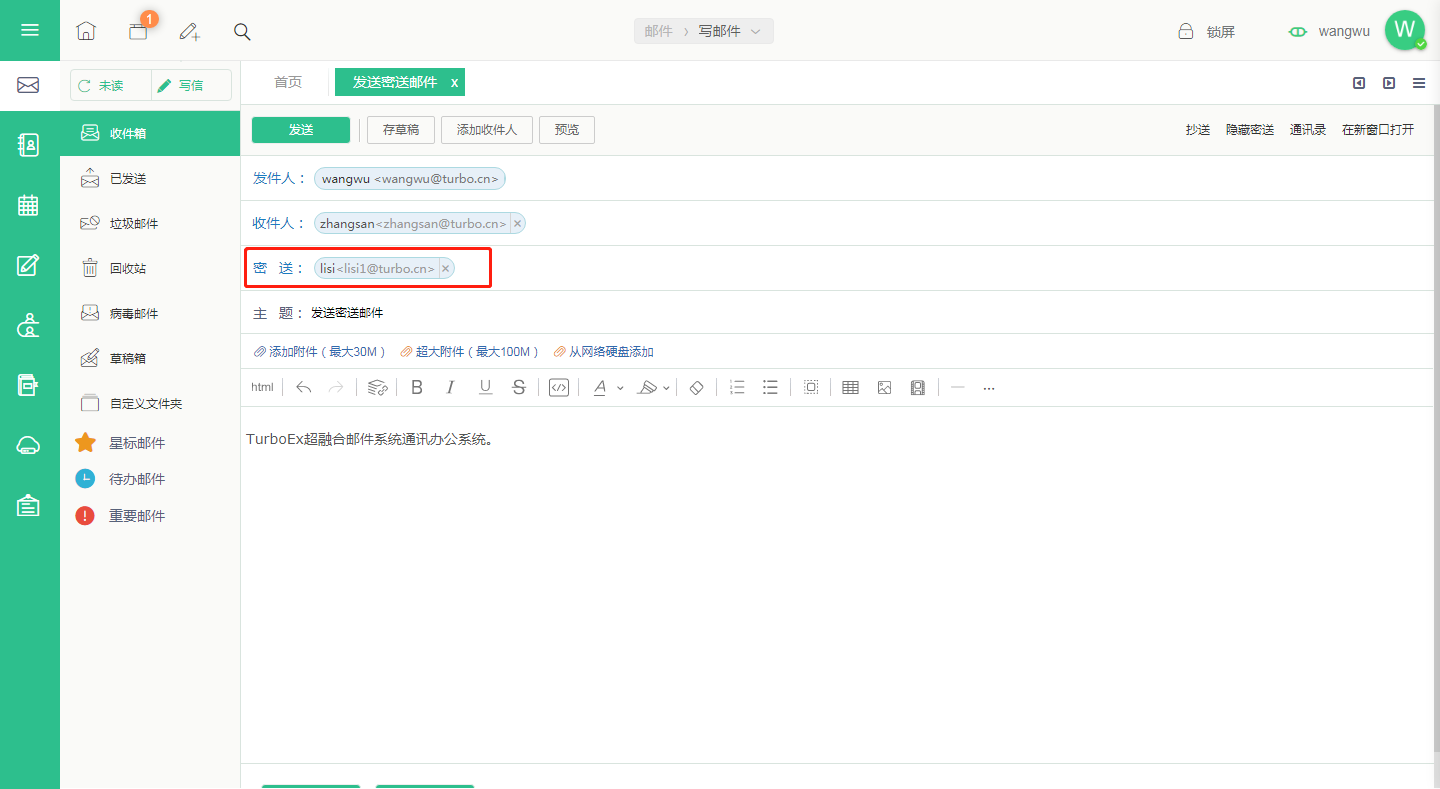Screen dimensions: 1440x789
Task: Open the calendar icon with badge 1
Action: (x=138, y=31)
